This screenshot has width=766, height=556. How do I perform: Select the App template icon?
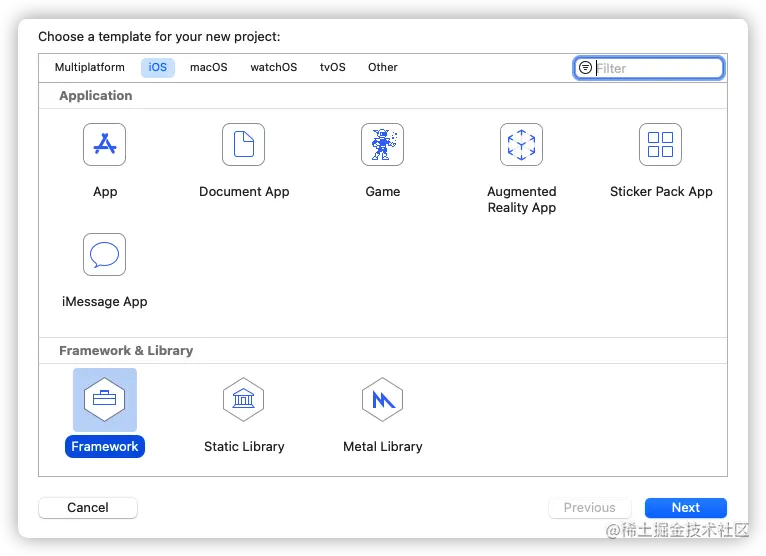coord(105,145)
